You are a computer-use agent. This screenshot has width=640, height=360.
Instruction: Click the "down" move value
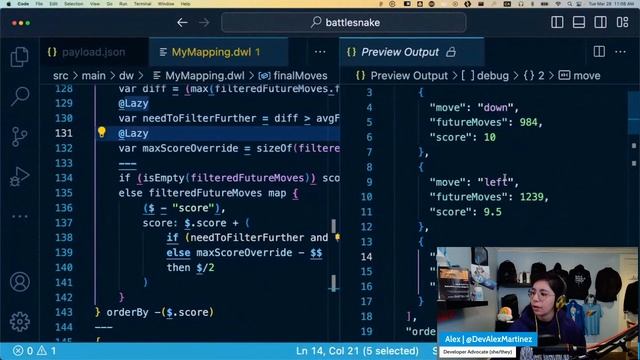495,108
